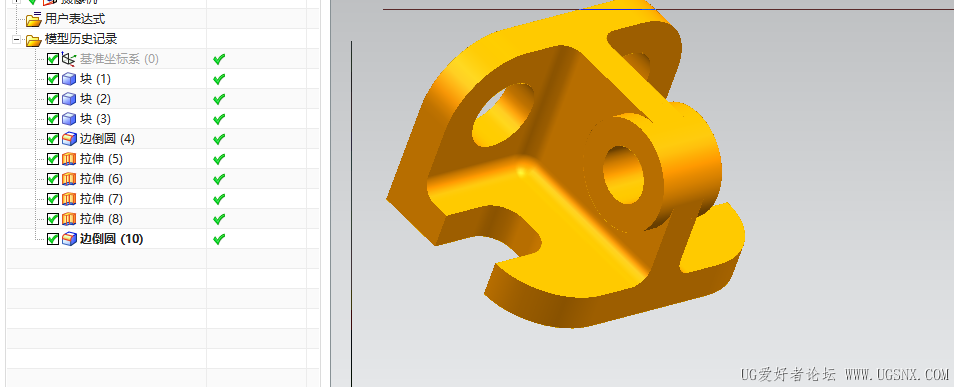Click the datum coordinate system icon 基准坐标系
The image size is (954, 387).
(69, 59)
